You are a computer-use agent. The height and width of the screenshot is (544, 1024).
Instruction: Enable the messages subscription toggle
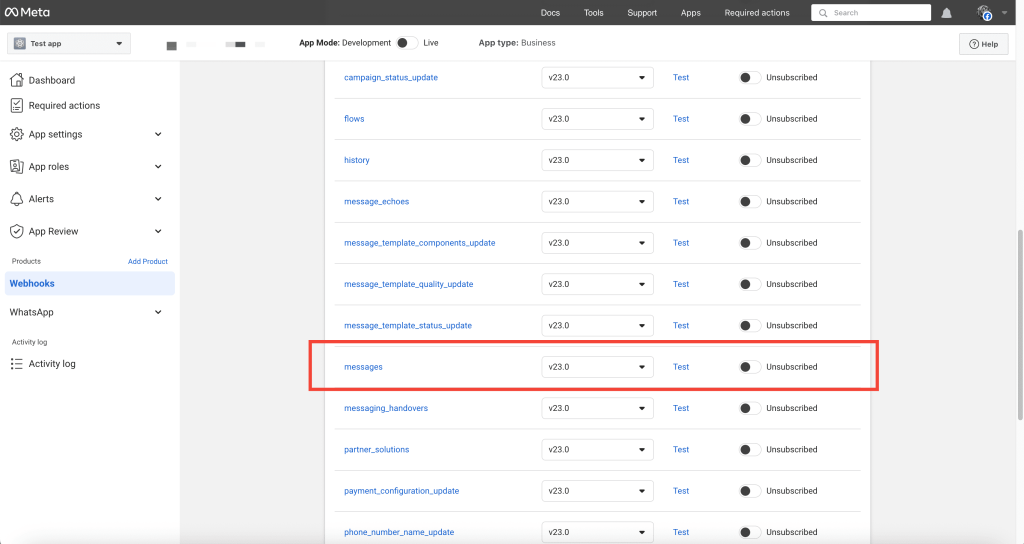click(x=749, y=367)
